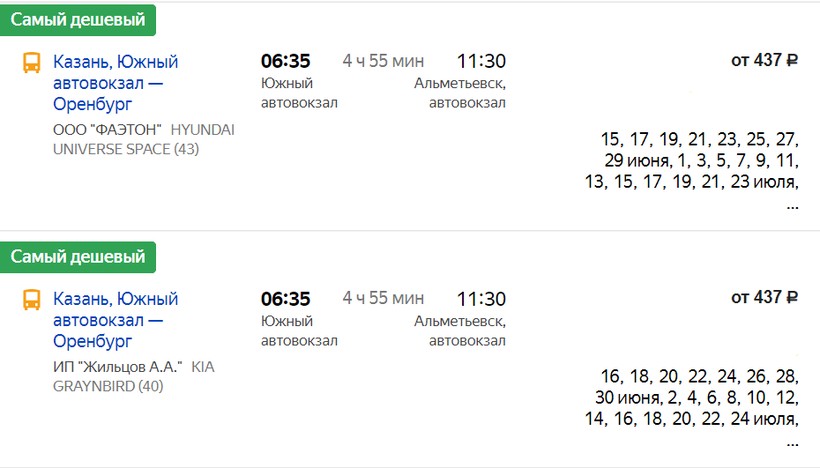This screenshot has width=820, height=468.
Task: Expand the date list ellipsis after "24 июля"
Action: 793,442
